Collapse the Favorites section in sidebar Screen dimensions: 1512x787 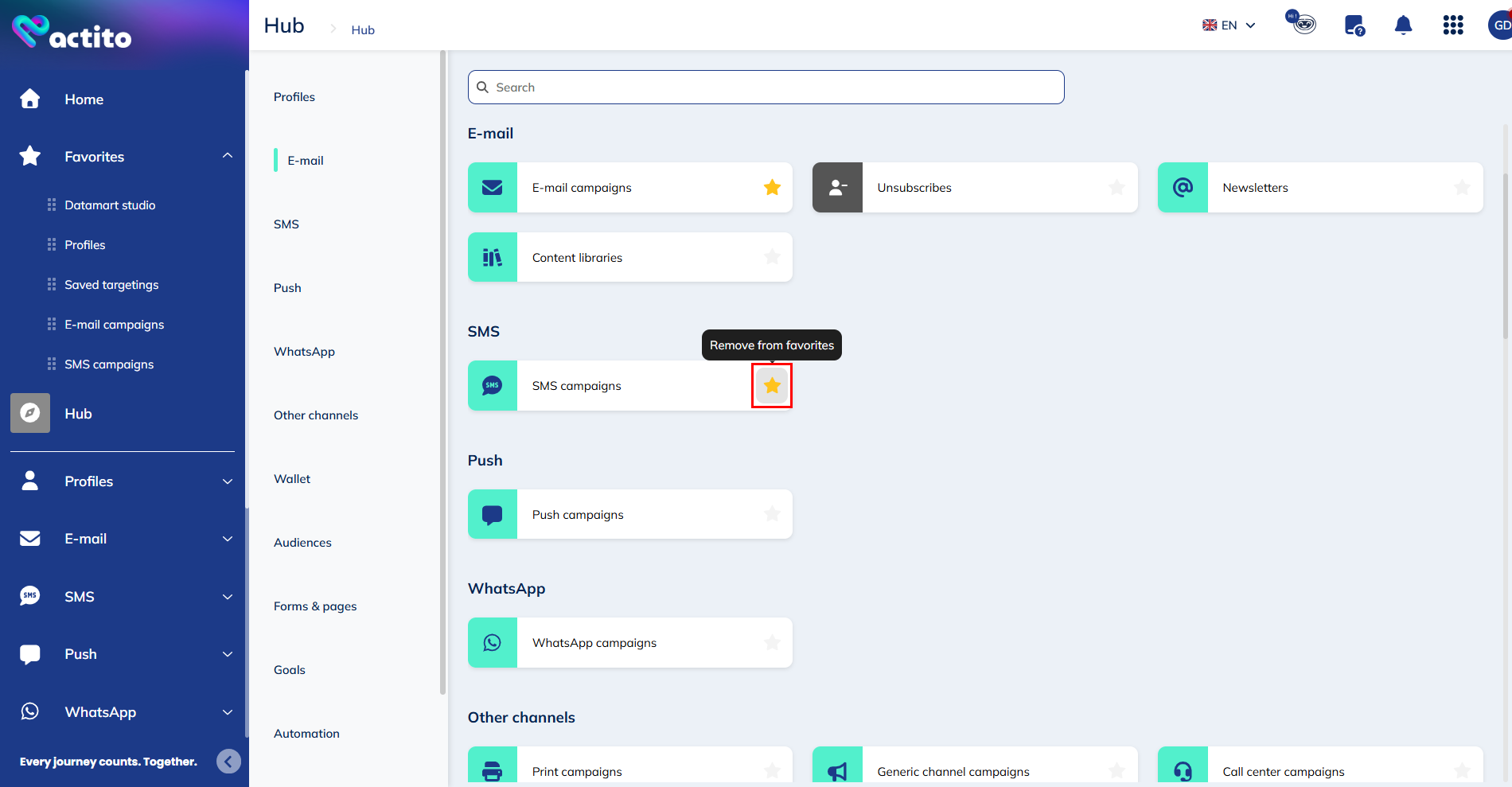click(228, 156)
